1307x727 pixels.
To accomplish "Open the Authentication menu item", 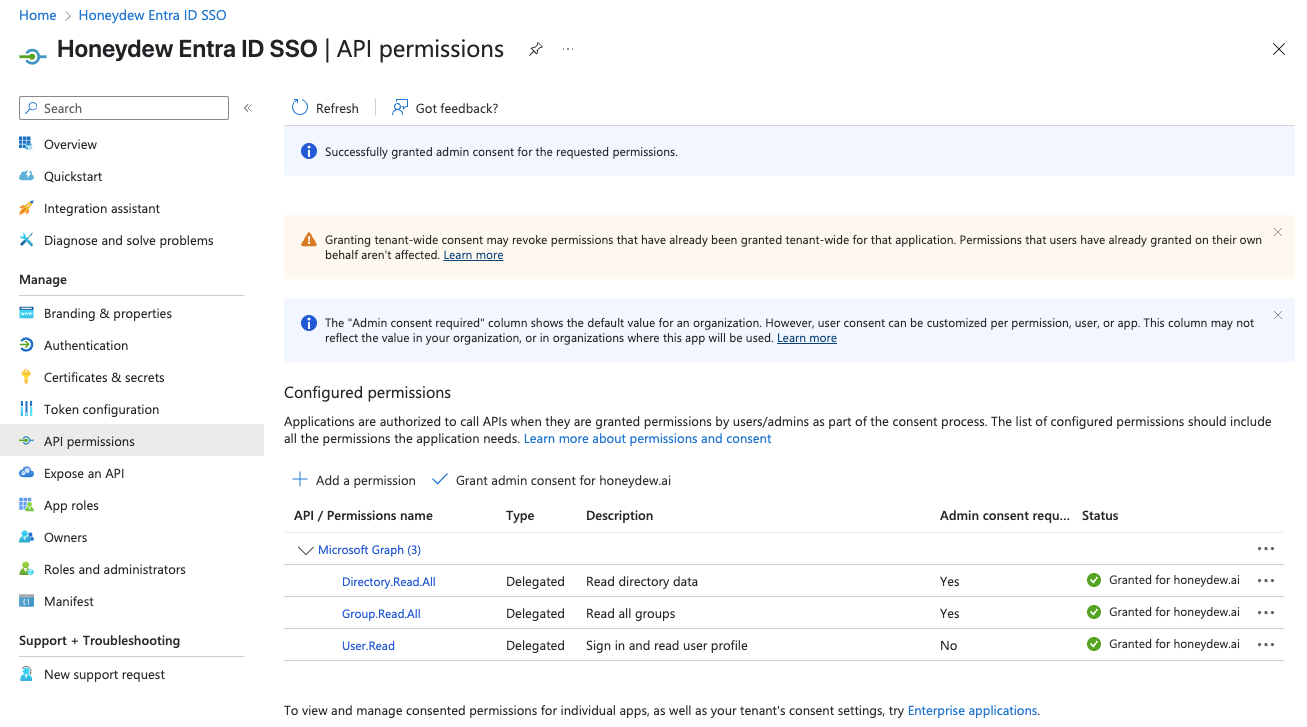I will tap(86, 345).
